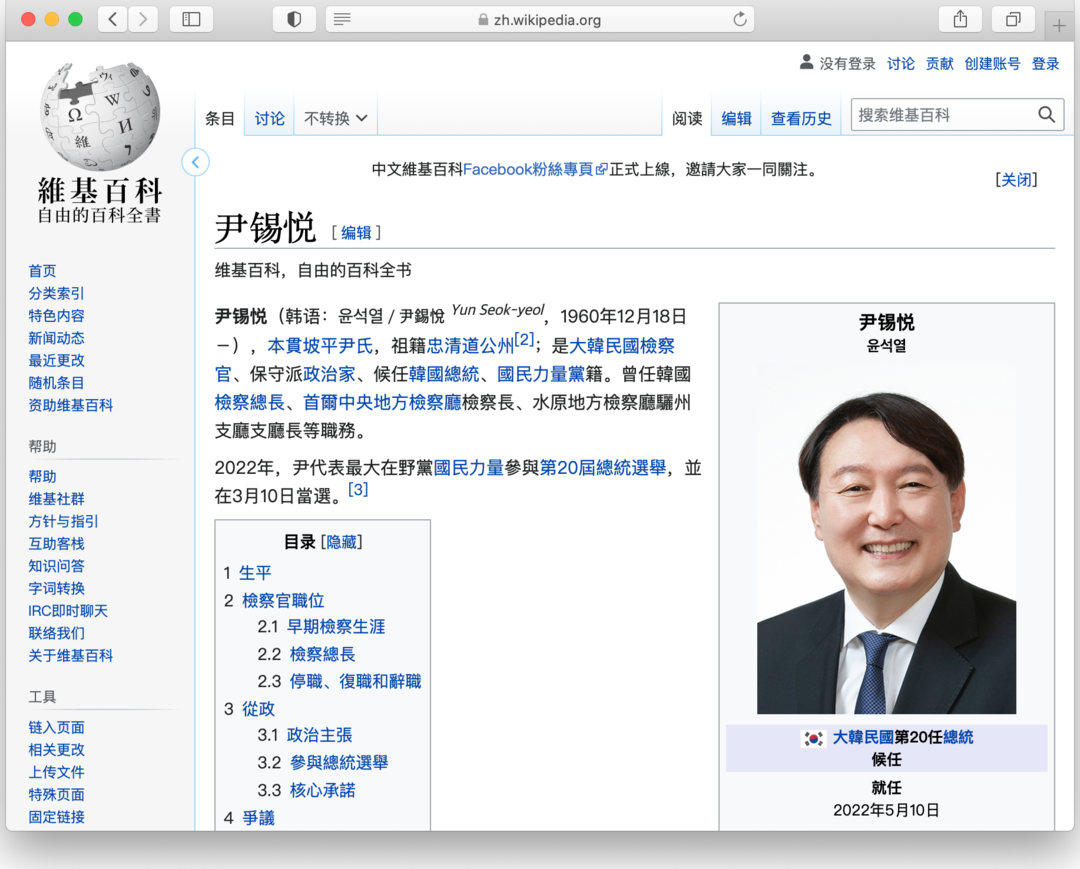Click 联络我们 in the sidebar
The height and width of the screenshot is (869, 1080).
pos(56,633)
